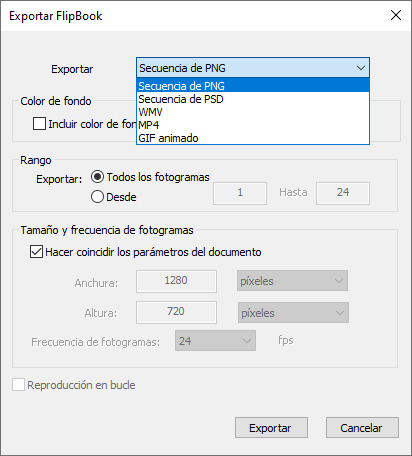
Task: Click the Desde start frame field
Action: coord(240,193)
